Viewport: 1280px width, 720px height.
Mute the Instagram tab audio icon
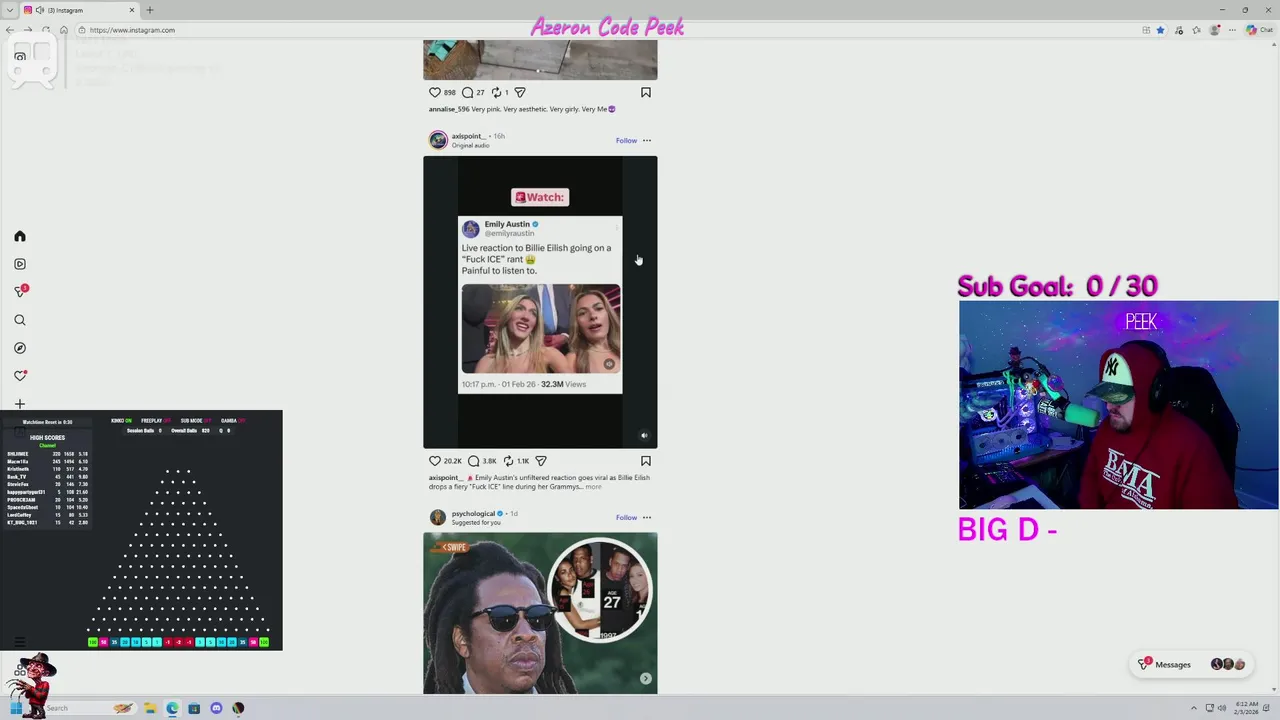coord(40,10)
